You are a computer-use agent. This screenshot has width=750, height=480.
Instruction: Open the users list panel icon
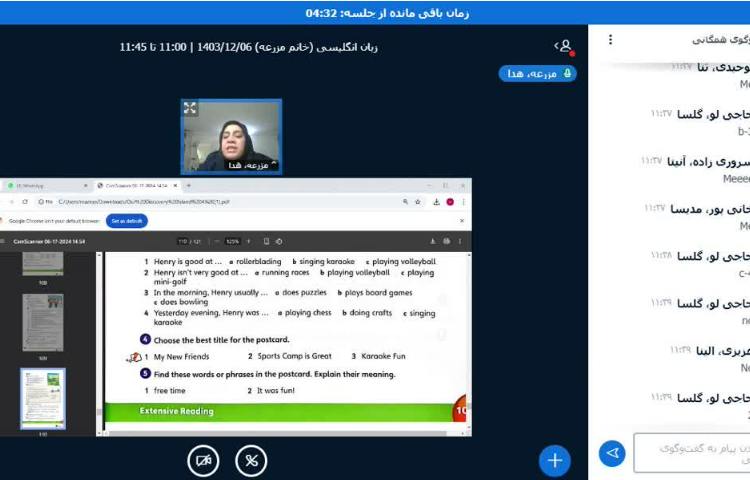click(564, 46)
